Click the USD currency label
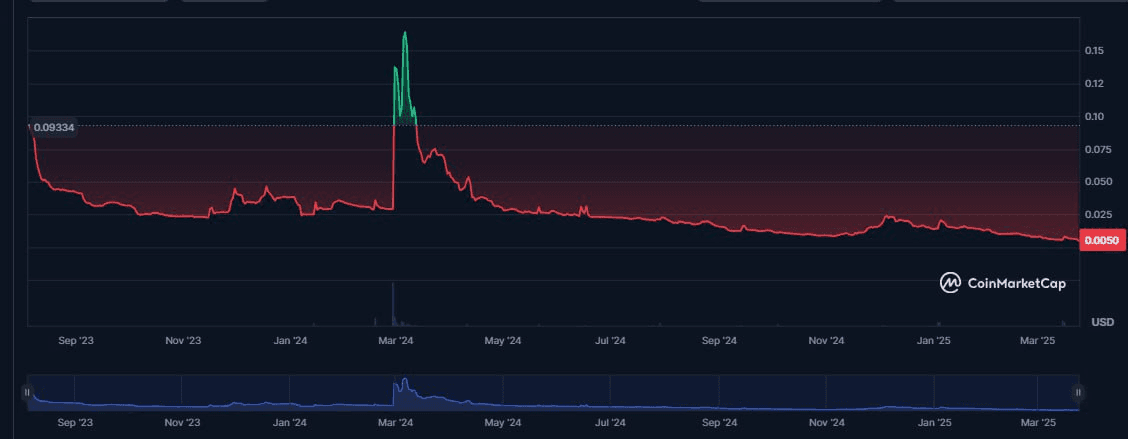The height and width of the screenshot is (439, 1128). click(x=1103, y=322)
